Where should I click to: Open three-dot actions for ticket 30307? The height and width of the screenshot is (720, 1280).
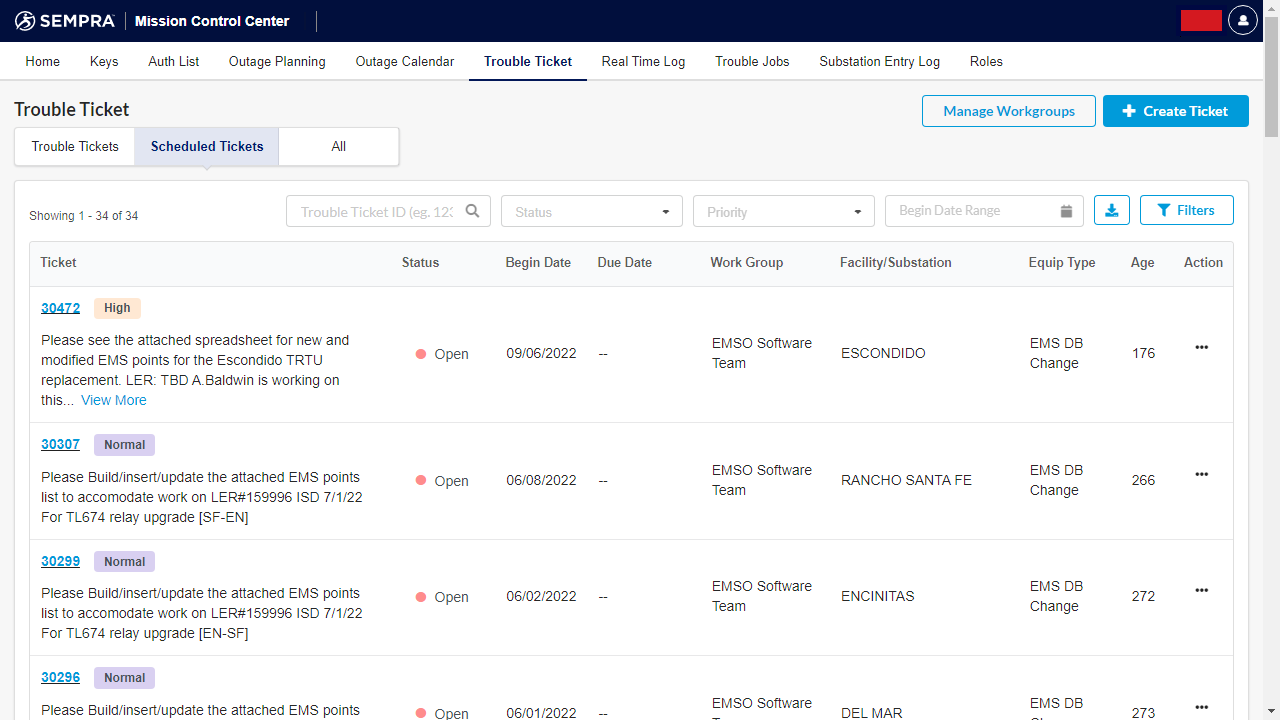(1201, 474)
